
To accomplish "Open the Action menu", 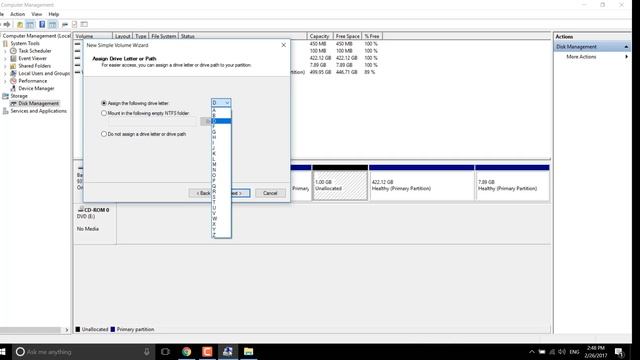I will pos(18,14).
